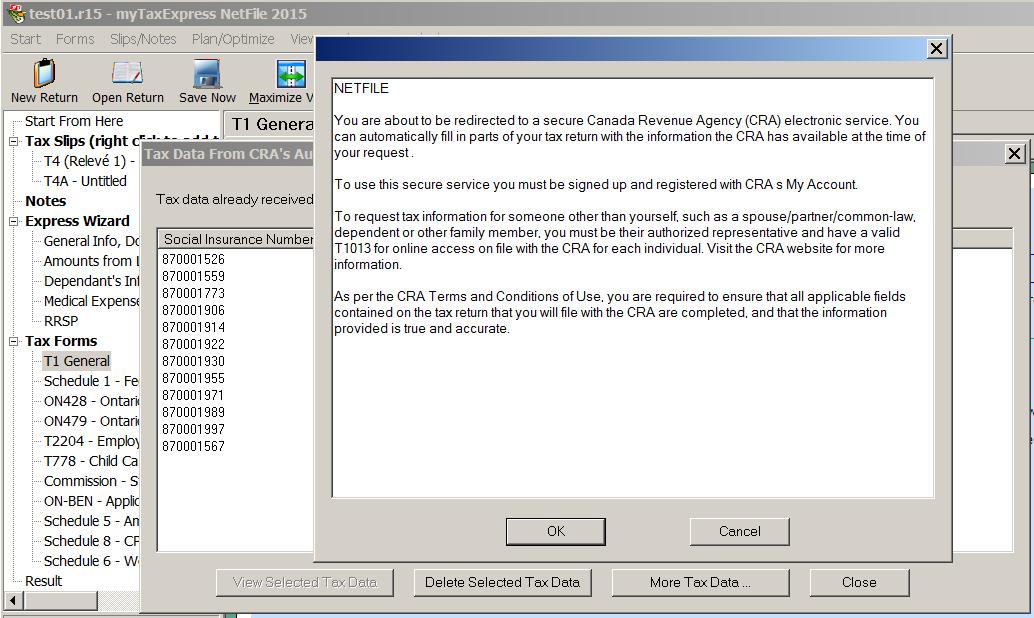Click More Tax Data button
1034x618 pixels.
point(700,582)
